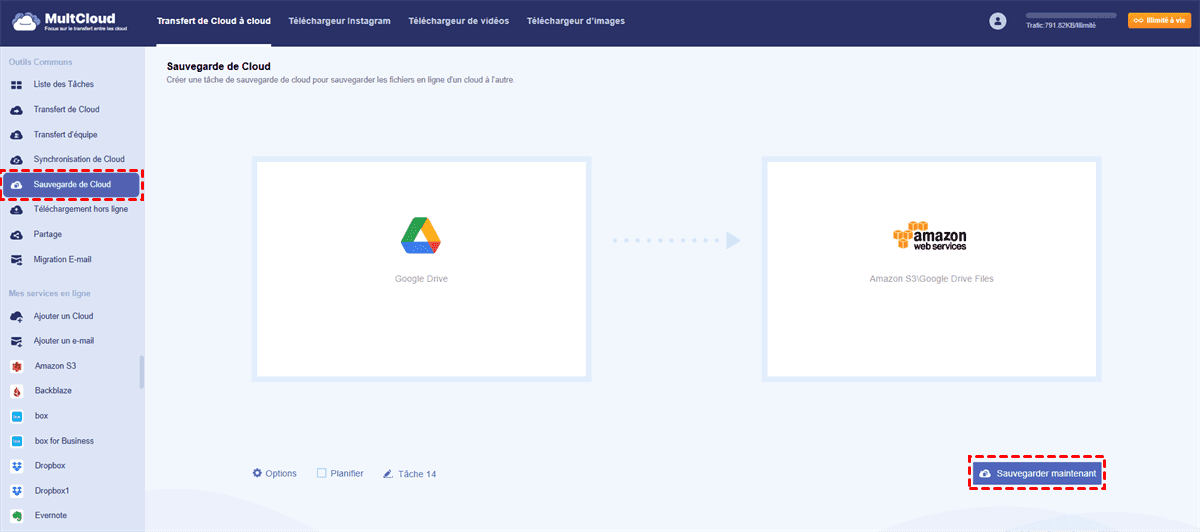Switch to Transfert de Cloud à cloud tab
The width and height of the screenshot is (1200, 532).
pos(214,21)
